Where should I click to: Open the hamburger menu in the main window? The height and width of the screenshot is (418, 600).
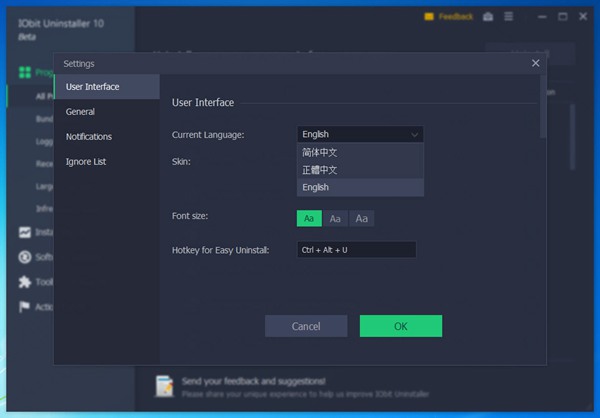click(x=509, y=16)
